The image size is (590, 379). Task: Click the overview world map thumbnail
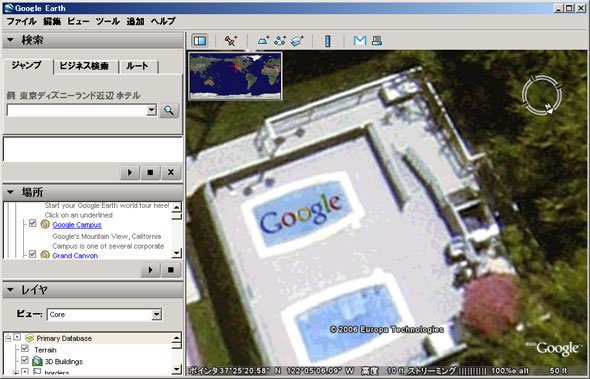point(235,76)
